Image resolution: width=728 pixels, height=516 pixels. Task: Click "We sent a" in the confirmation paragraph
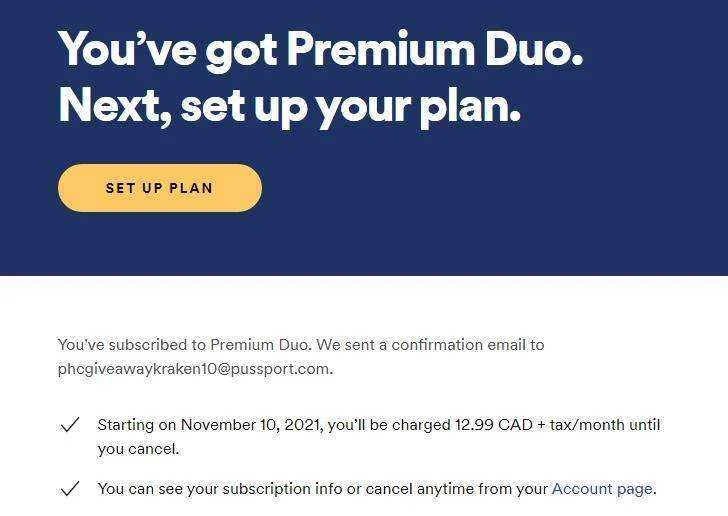[x=351, y=345]
